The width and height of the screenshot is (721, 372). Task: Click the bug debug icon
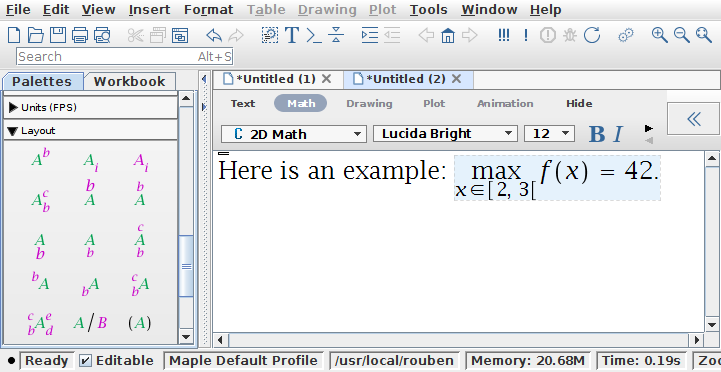coord(570,35)
